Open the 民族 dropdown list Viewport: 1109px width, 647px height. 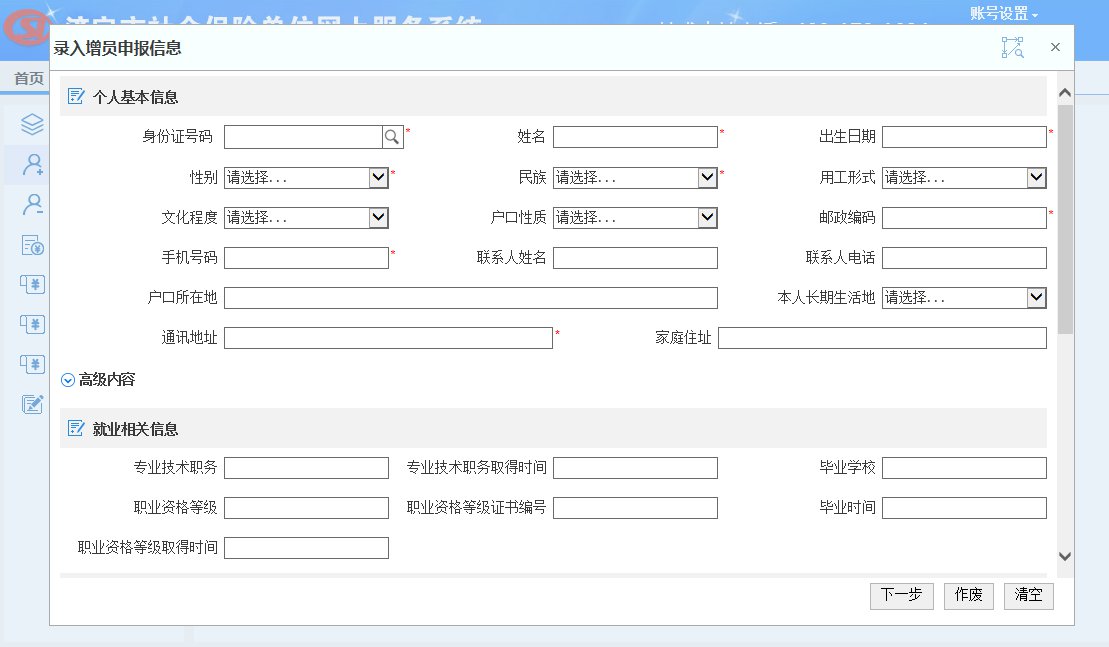tap(635, 177)
